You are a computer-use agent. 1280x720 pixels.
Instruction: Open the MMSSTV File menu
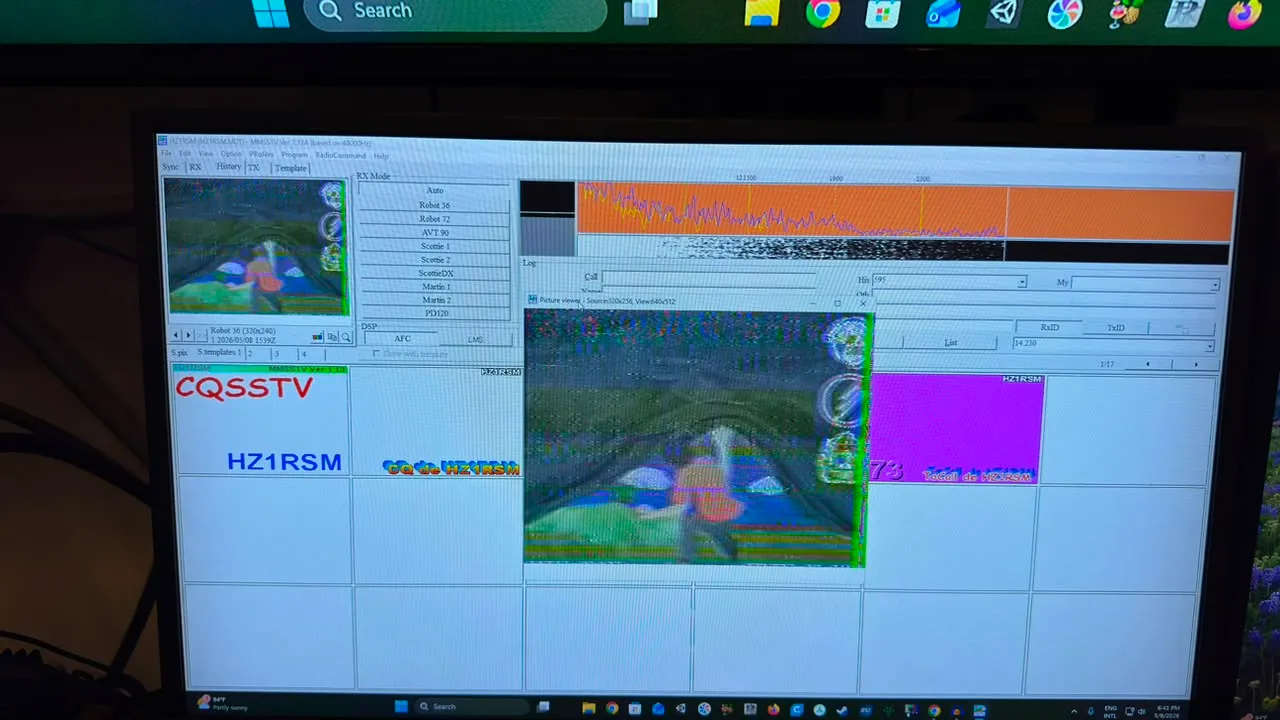click(167, 153)
